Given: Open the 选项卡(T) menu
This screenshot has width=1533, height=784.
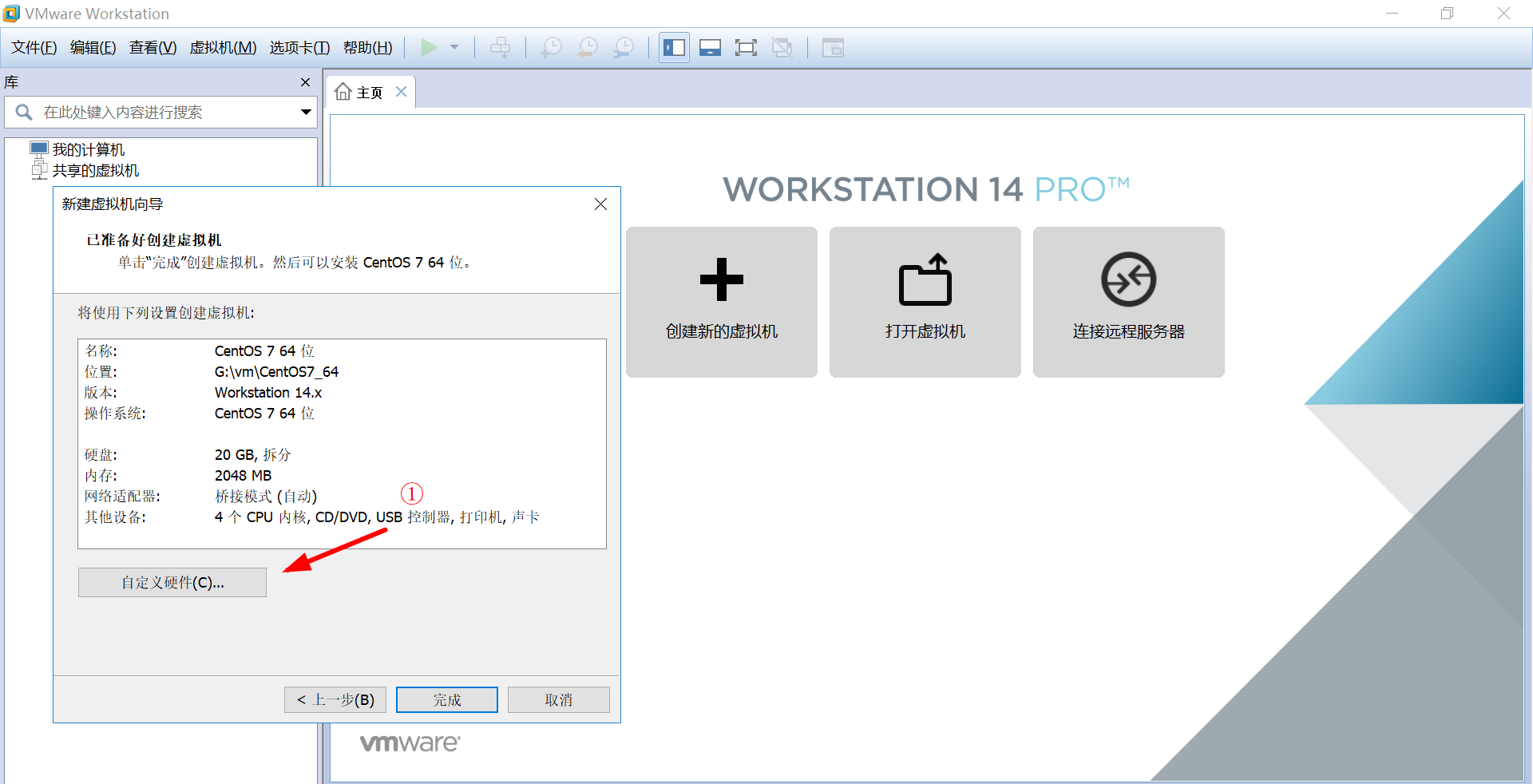Looking at the screenshot, I should coord(299,48).
